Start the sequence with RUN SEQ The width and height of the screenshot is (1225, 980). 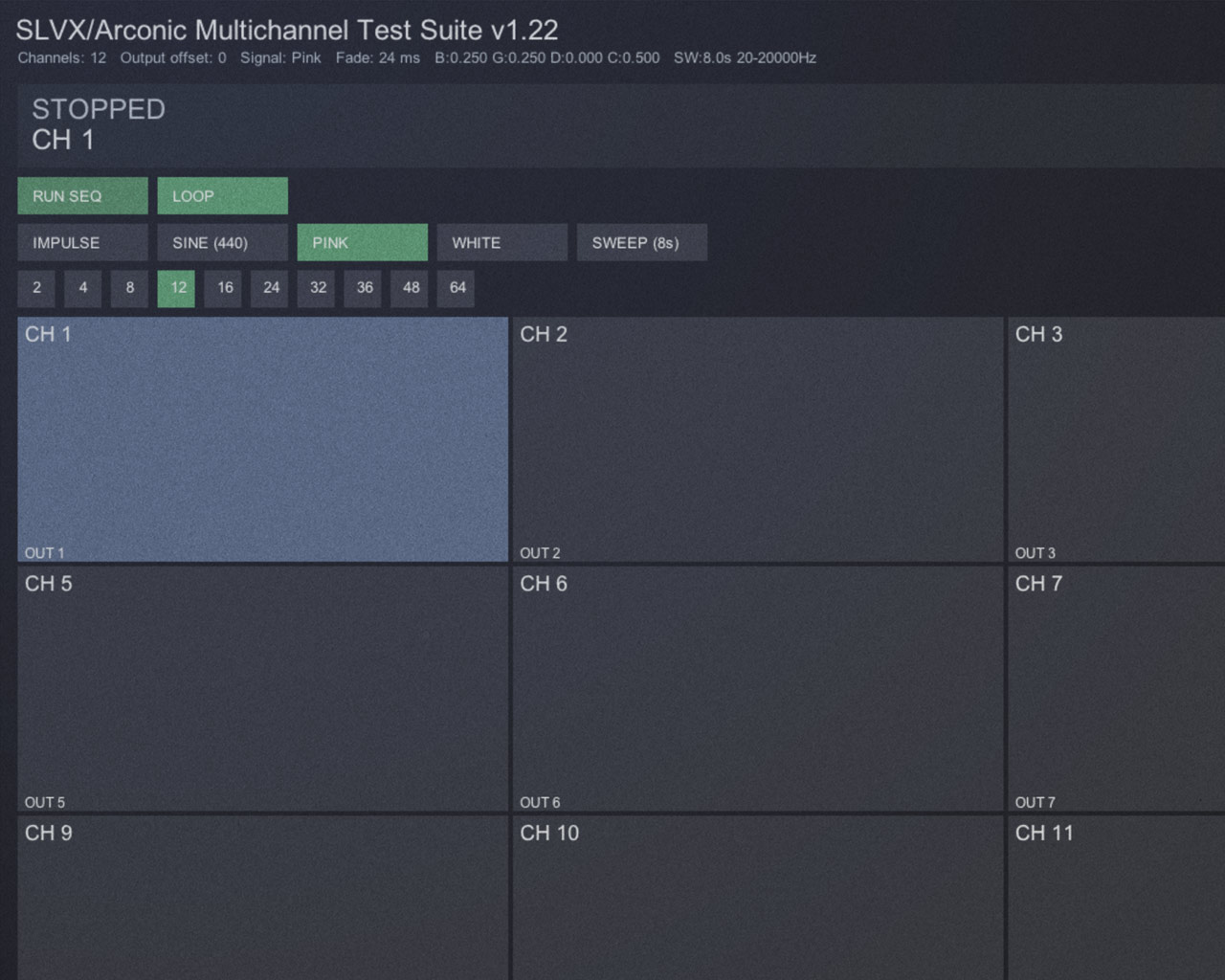pos(81,195)
